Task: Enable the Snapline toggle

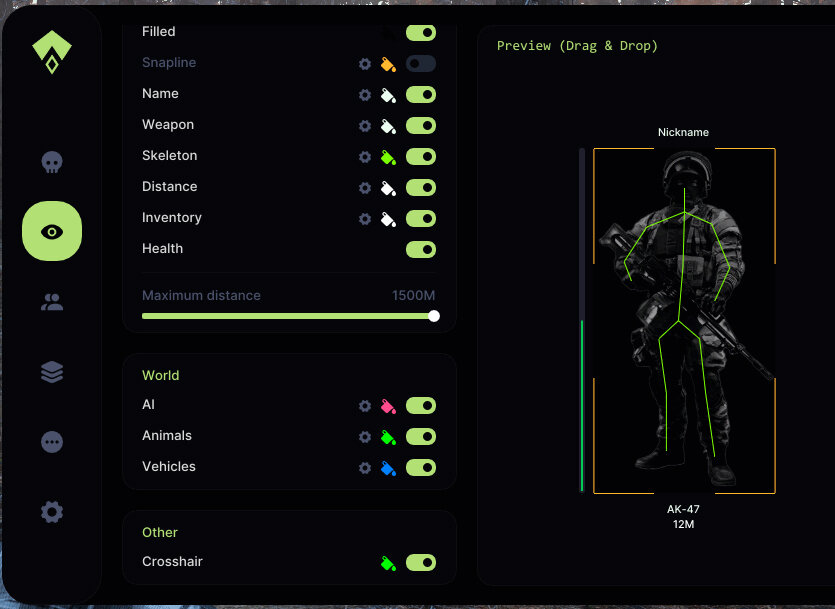Action: (421, 64)
